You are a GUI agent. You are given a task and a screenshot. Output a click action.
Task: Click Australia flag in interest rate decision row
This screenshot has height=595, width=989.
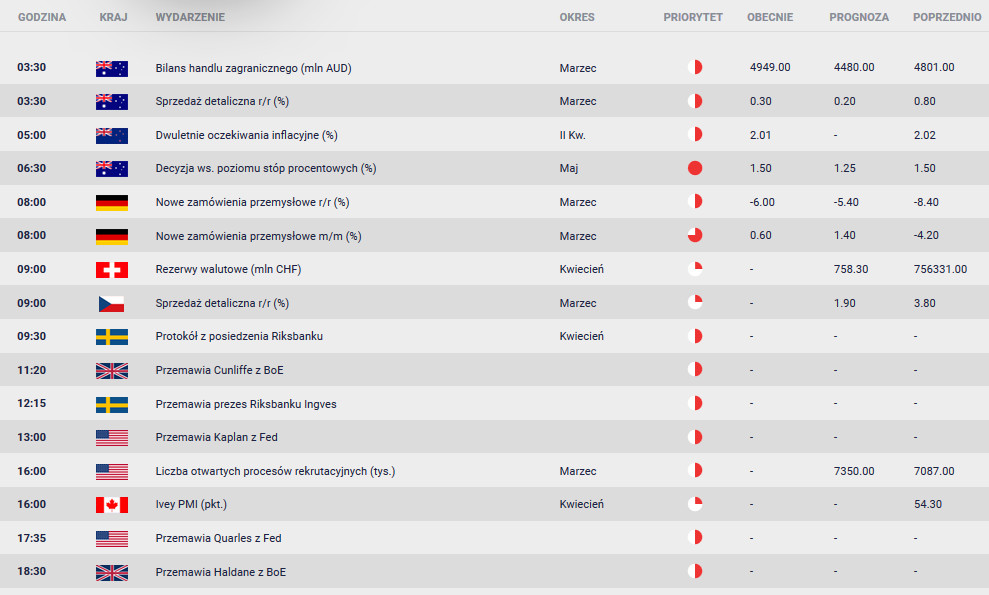click(x=112, y=168)
